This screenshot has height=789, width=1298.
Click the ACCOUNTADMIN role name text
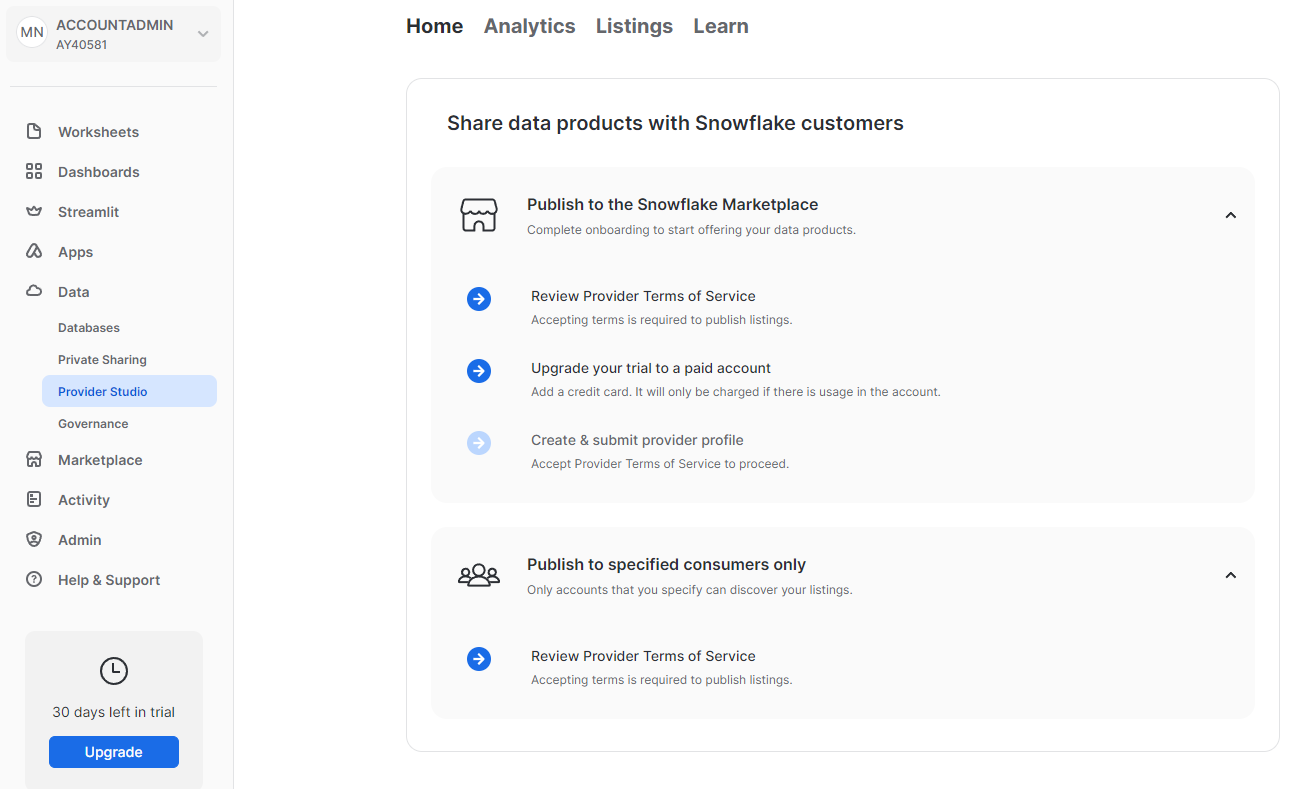[115, 25]
